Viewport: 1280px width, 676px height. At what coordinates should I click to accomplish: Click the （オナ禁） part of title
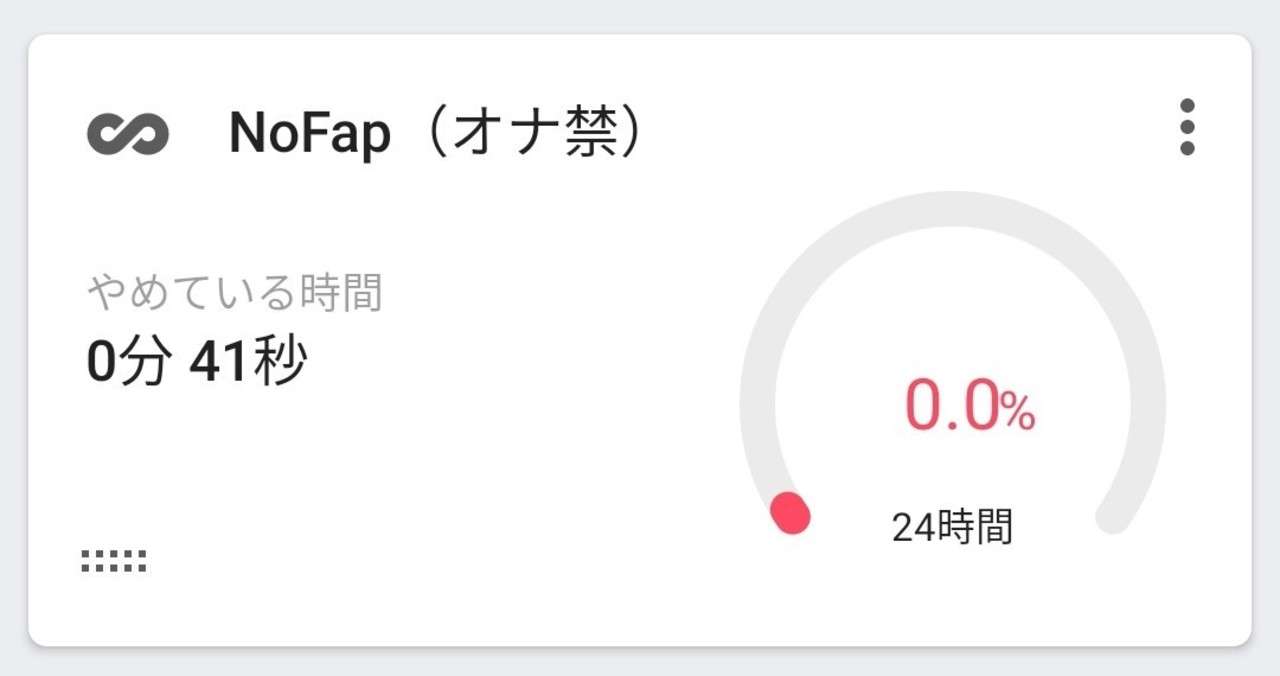[x=530, y=133]
